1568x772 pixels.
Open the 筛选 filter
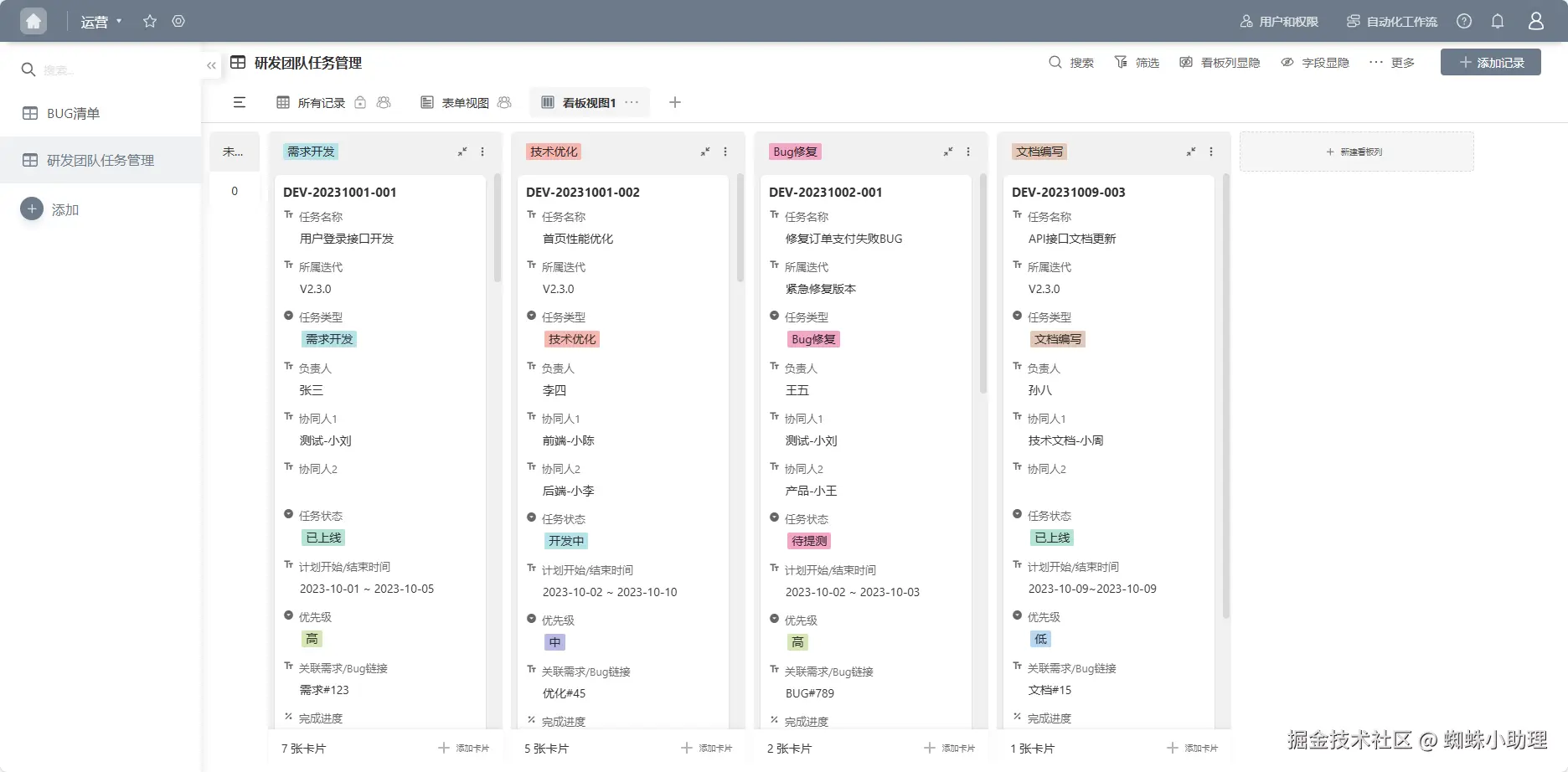[1137, 63]
